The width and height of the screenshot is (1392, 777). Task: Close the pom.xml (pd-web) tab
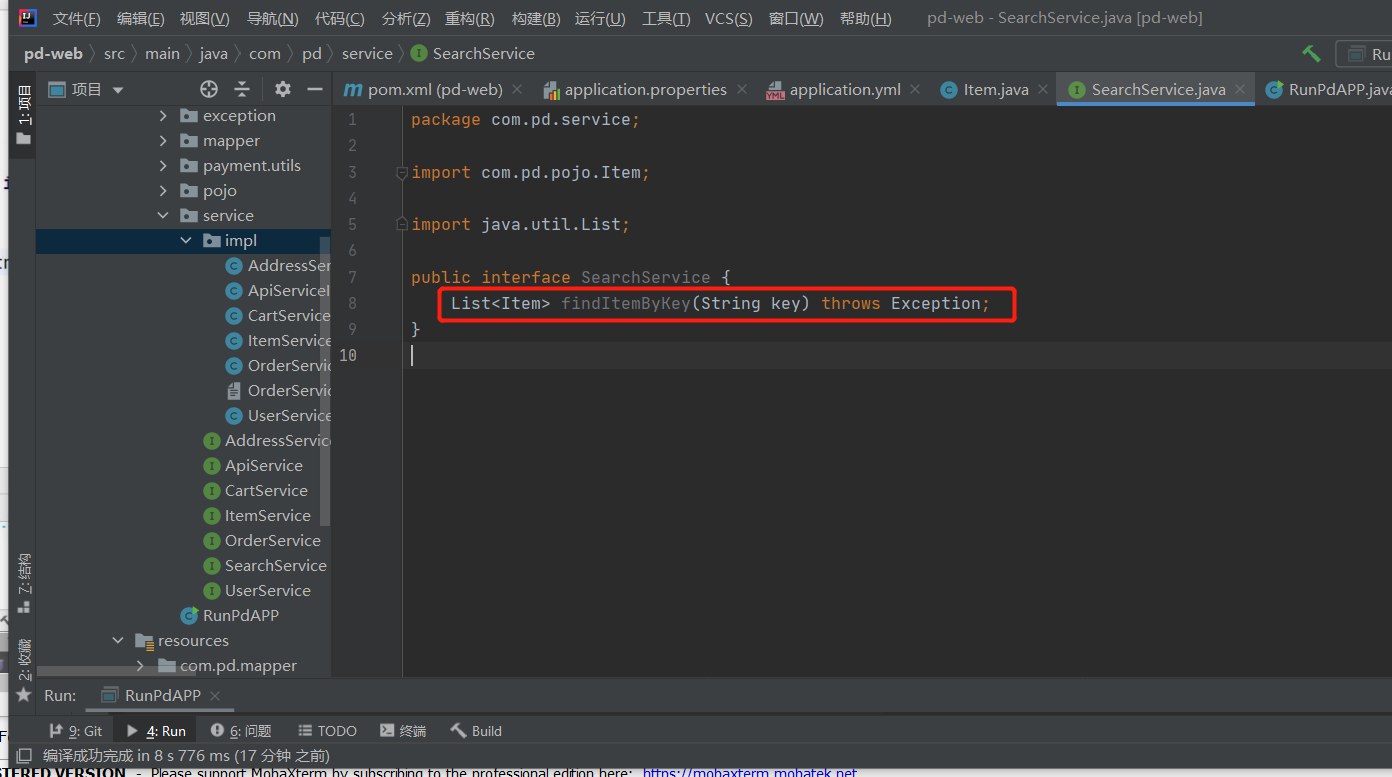coord(517,89)
